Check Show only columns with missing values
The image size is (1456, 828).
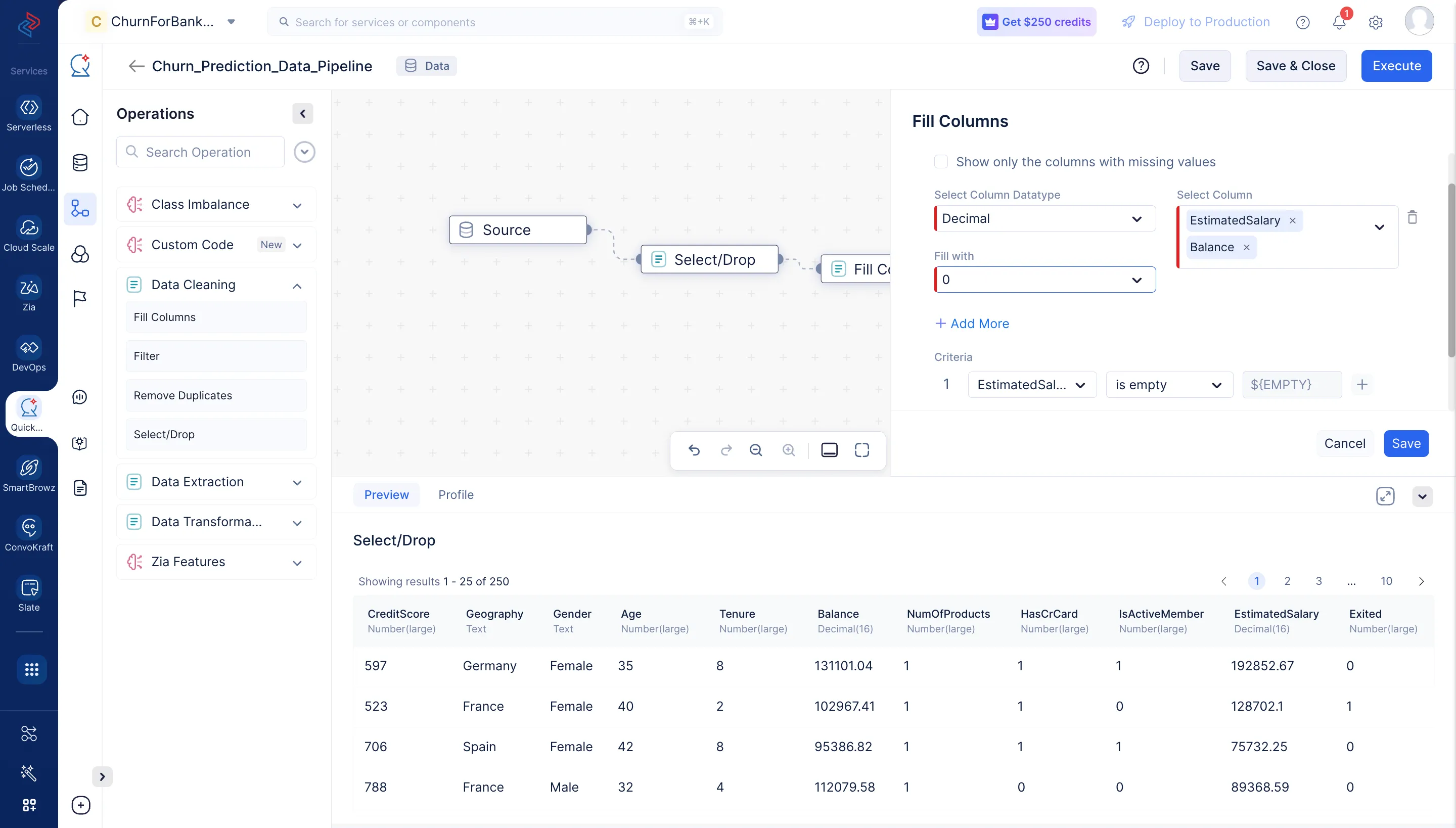tap(941, 162)
